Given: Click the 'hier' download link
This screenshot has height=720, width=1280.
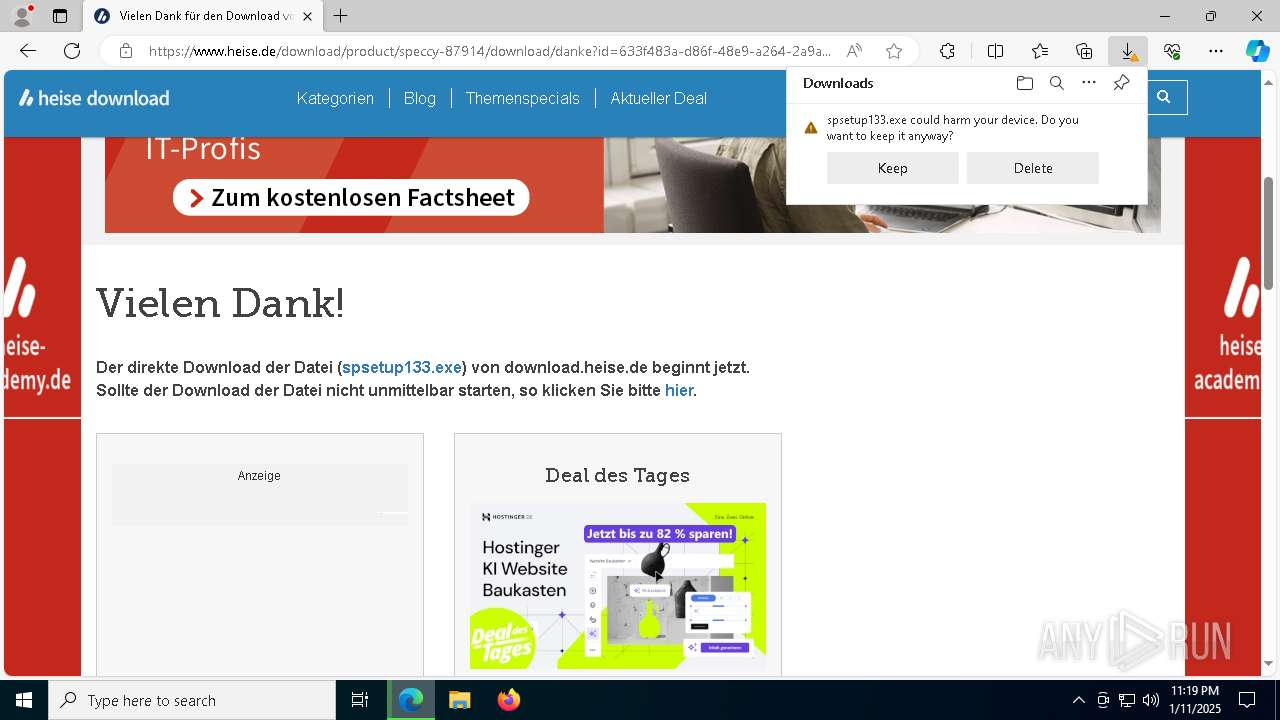Looking at the screenshot, I should click(679, 390).
